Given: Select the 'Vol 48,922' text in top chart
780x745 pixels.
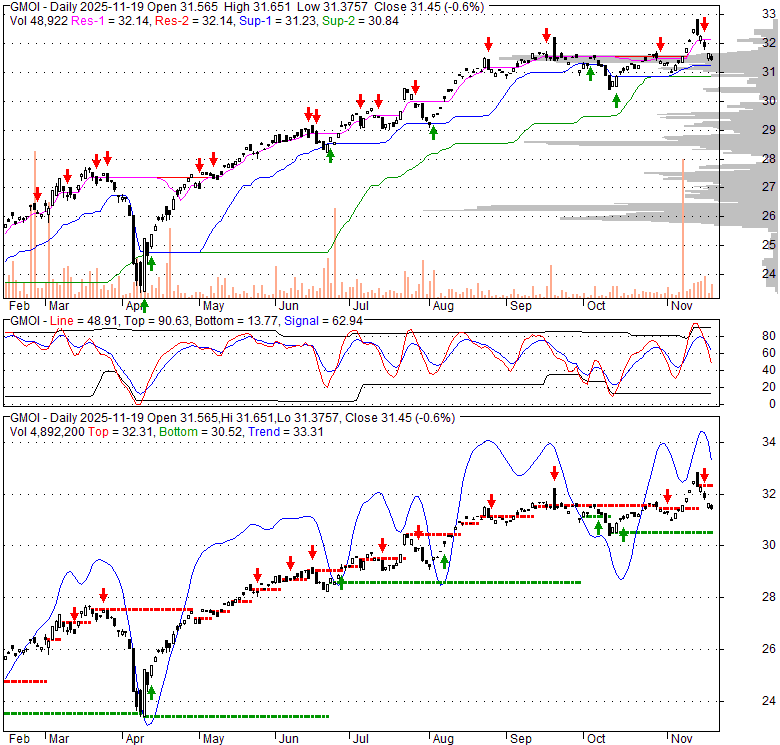Looking at the screenshot, I should tap(39, 21).
